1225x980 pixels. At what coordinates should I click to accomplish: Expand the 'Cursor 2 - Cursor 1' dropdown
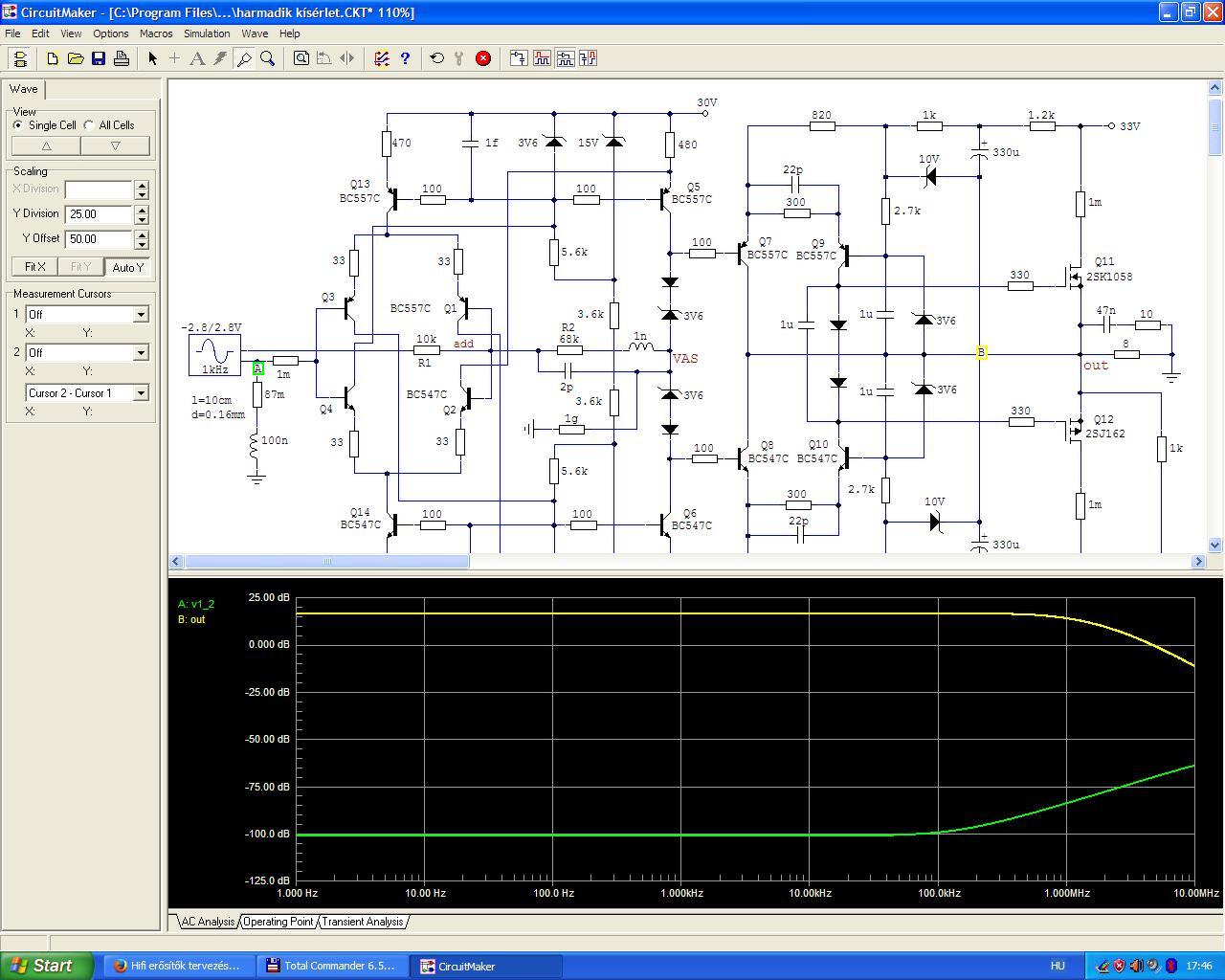click(x=141, y=393)
